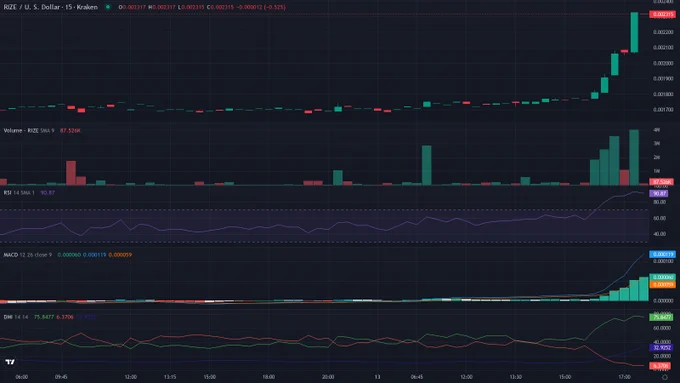Open the RIZE / U. S. Dollar symbol title
The width and height of the screenshot is (680, 383).
(50, 7)
